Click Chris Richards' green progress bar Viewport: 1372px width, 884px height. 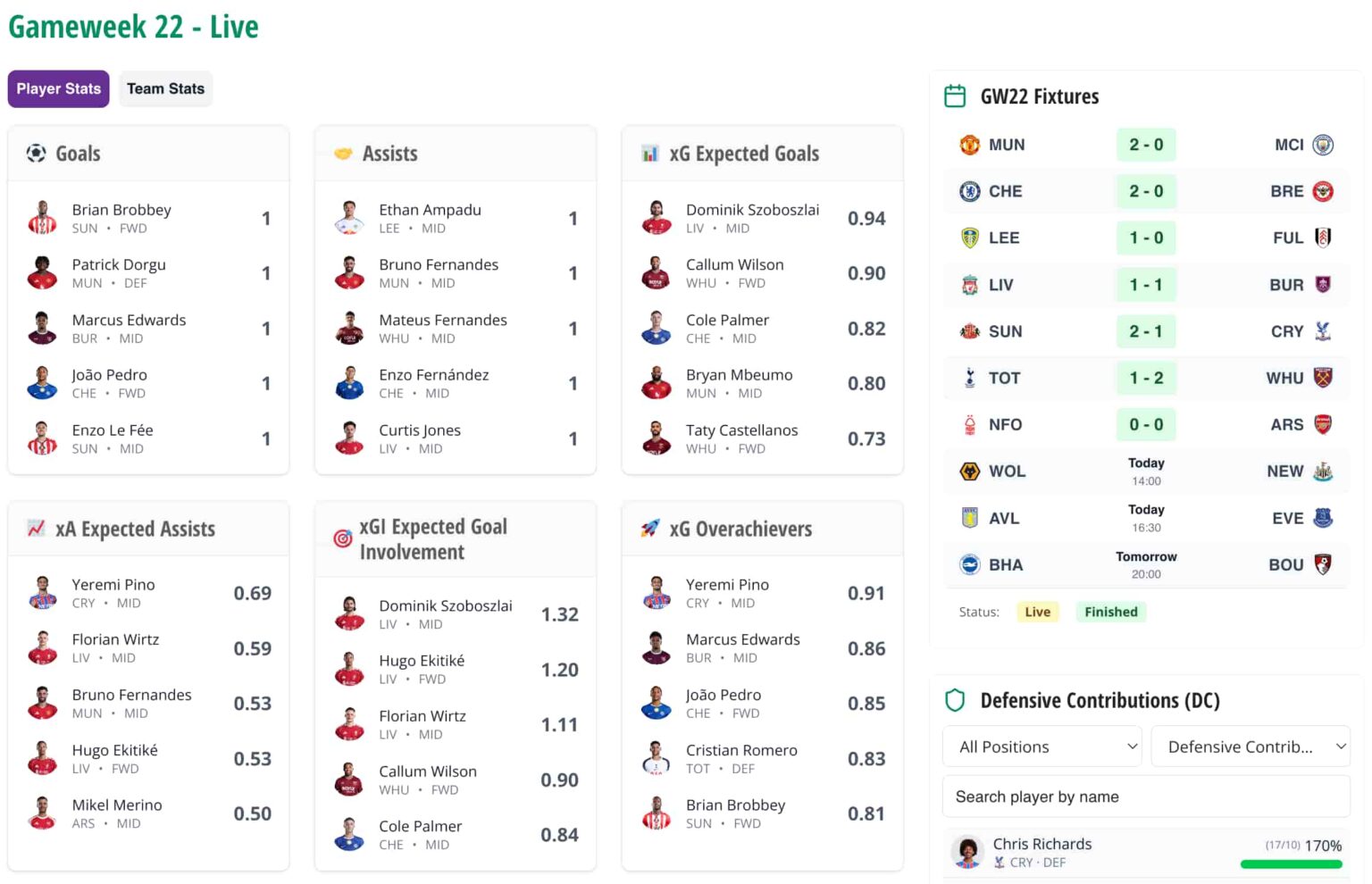(1291, 864)
